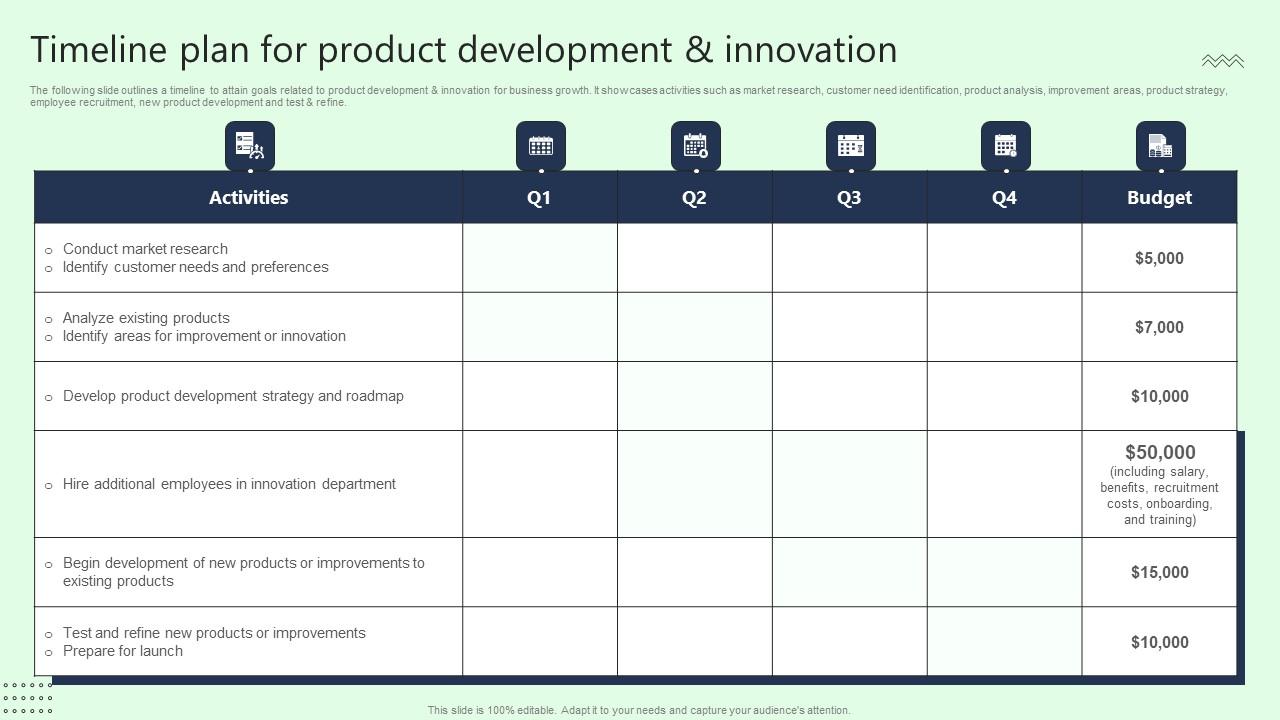Click the Q1 column header

click(x=540, y=197)
